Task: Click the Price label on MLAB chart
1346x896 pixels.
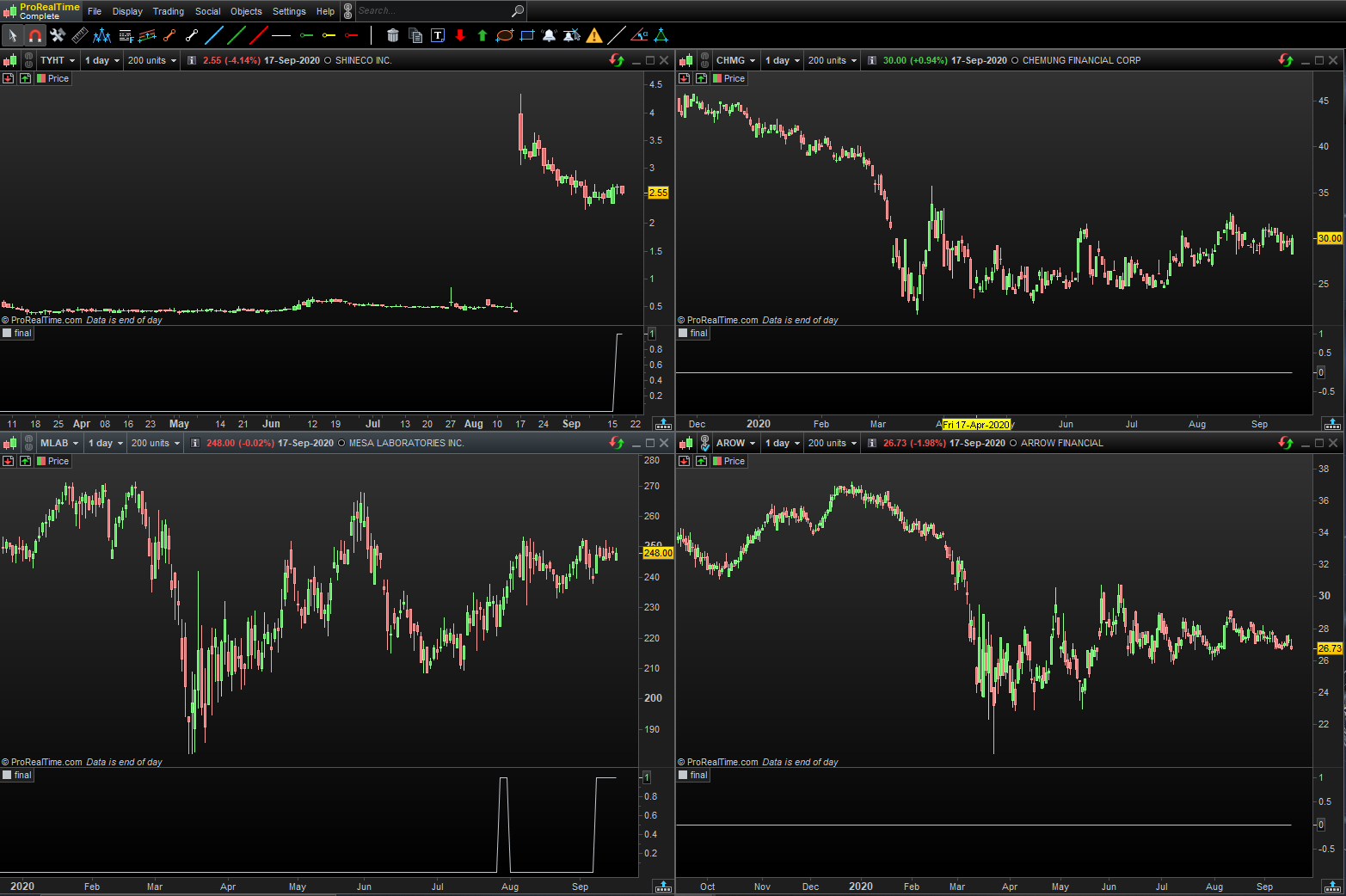Action: coord(53,461)
